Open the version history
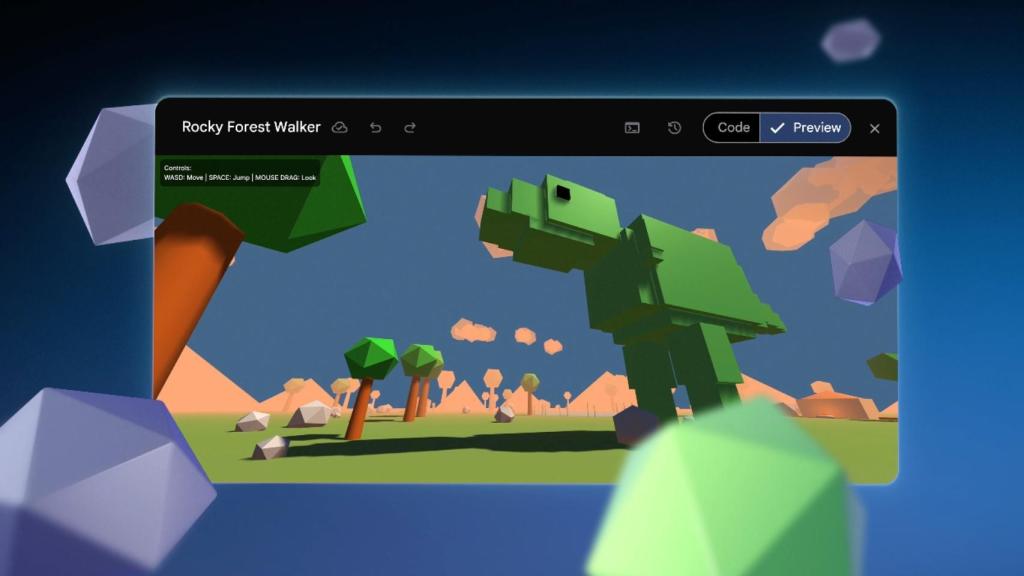The height and width of the screenshot is (576, 1024). (x=674, y=128)
